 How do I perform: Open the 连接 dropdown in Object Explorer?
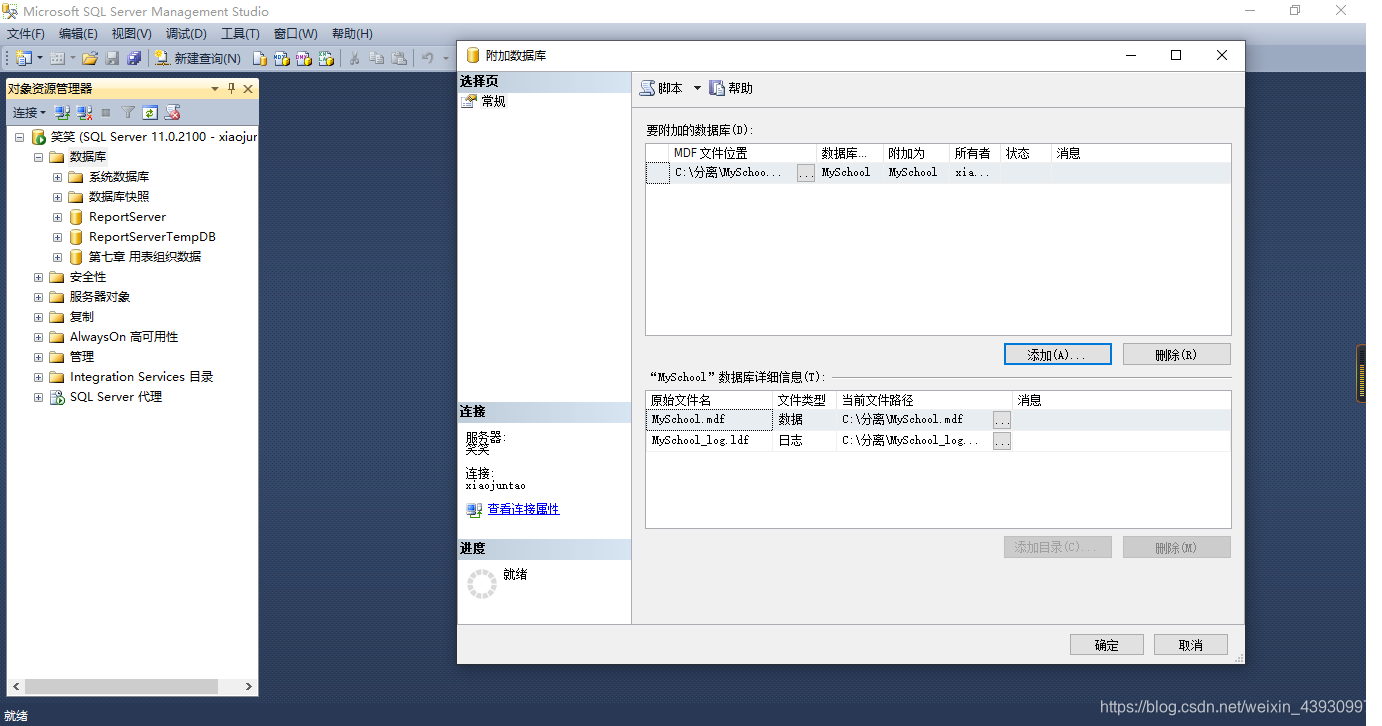click(x=29, y=112)
